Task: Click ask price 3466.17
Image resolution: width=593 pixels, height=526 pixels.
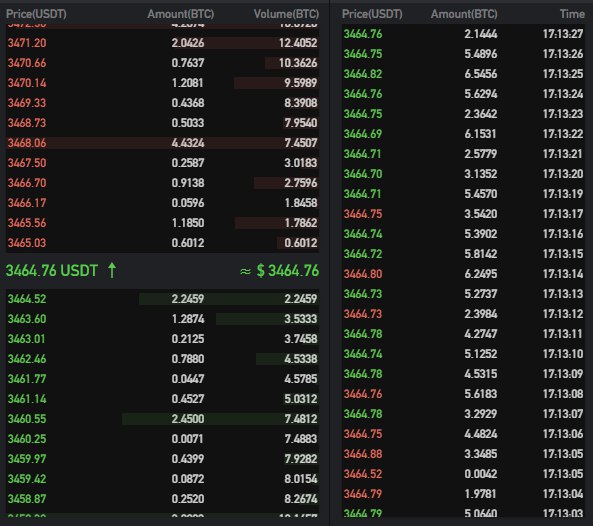Action: 27,203
